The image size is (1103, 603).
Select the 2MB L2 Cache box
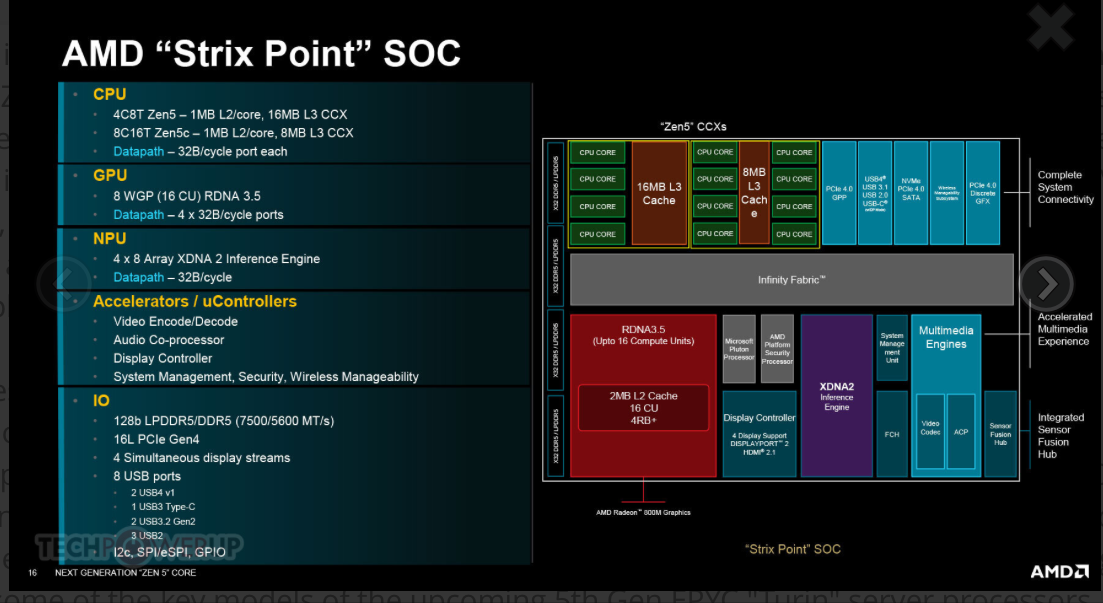point(643,408)
